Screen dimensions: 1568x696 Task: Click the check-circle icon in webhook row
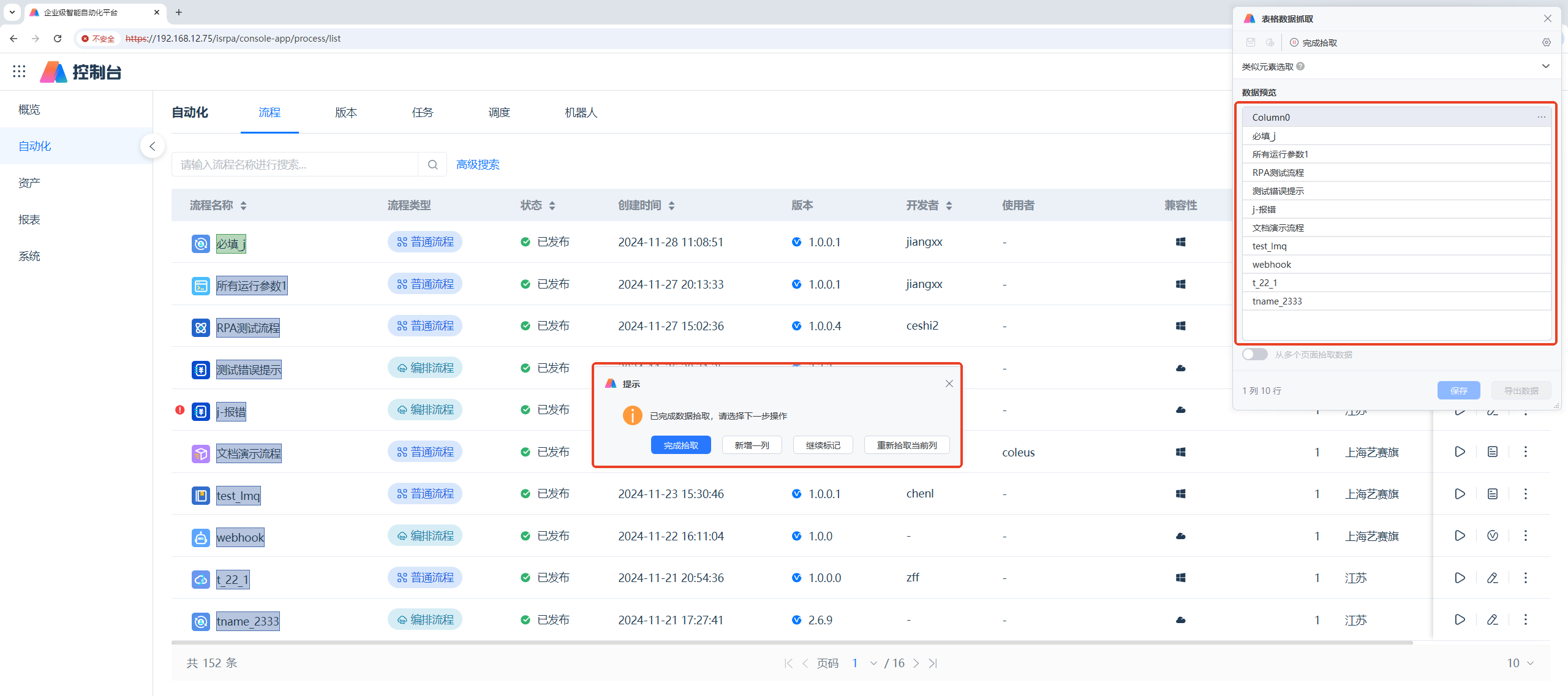click(1493, 535)
